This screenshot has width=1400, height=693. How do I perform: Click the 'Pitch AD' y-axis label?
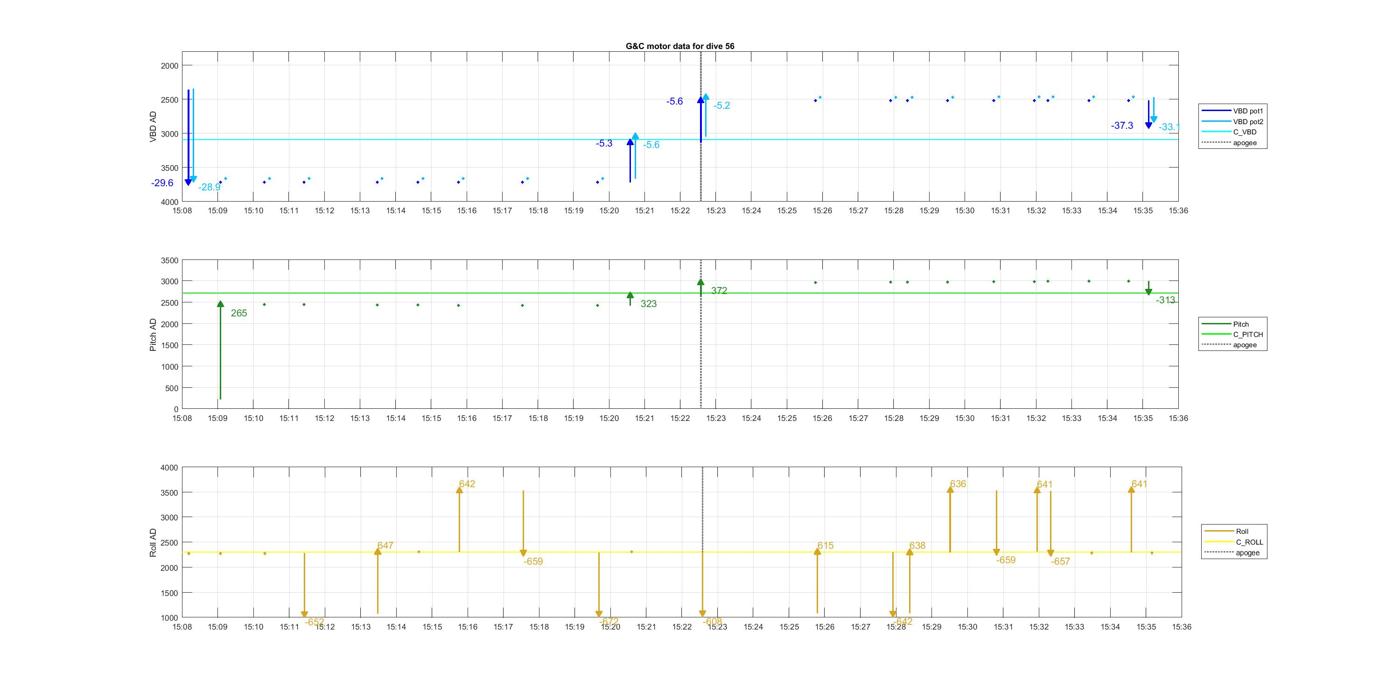coord(153,334)
